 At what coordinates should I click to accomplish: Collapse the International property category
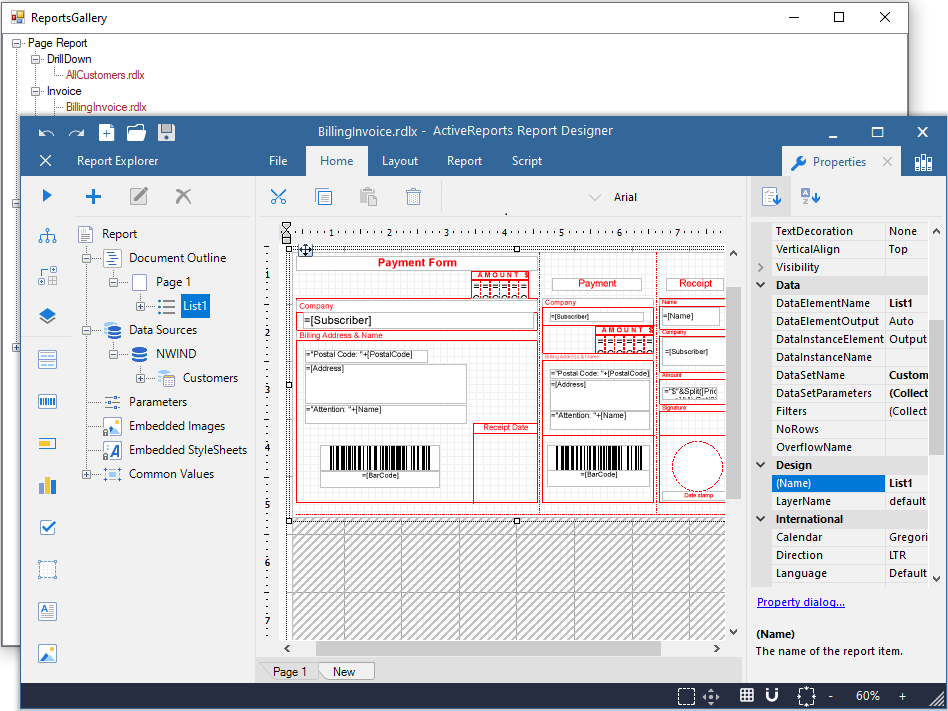tap(761, 519)
